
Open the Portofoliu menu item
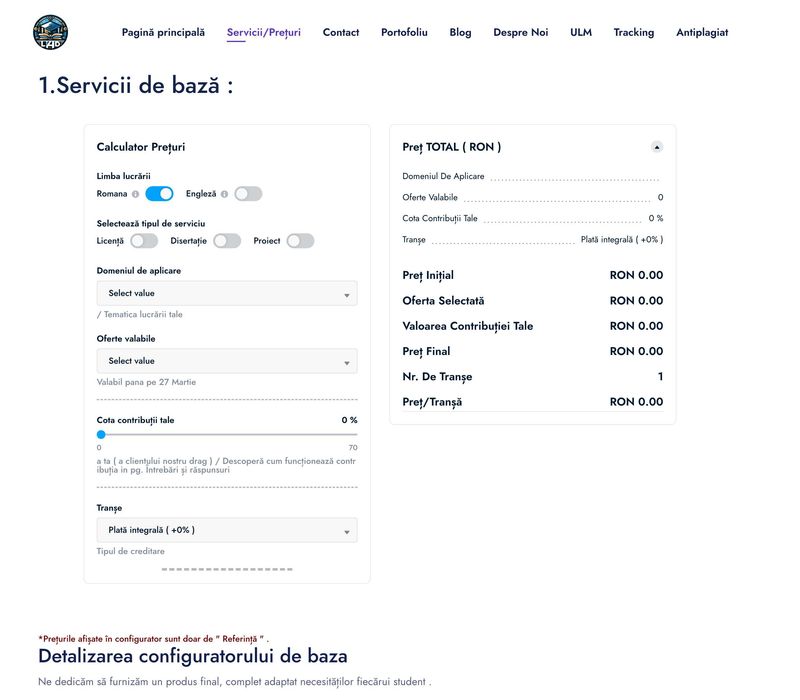pyautogui.click(x=404, y=33)
